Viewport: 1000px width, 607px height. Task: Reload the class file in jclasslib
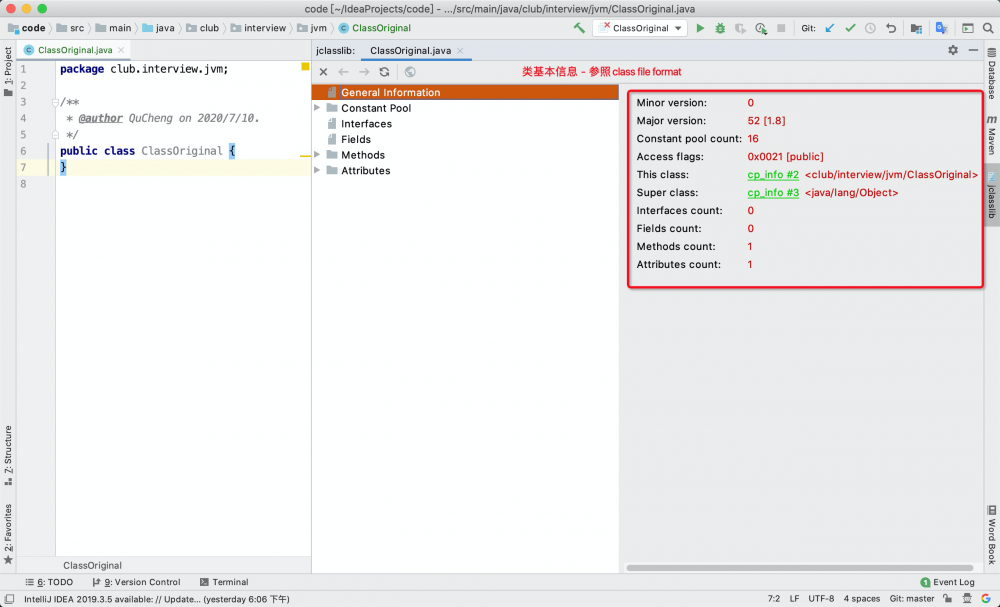[384, 72]
